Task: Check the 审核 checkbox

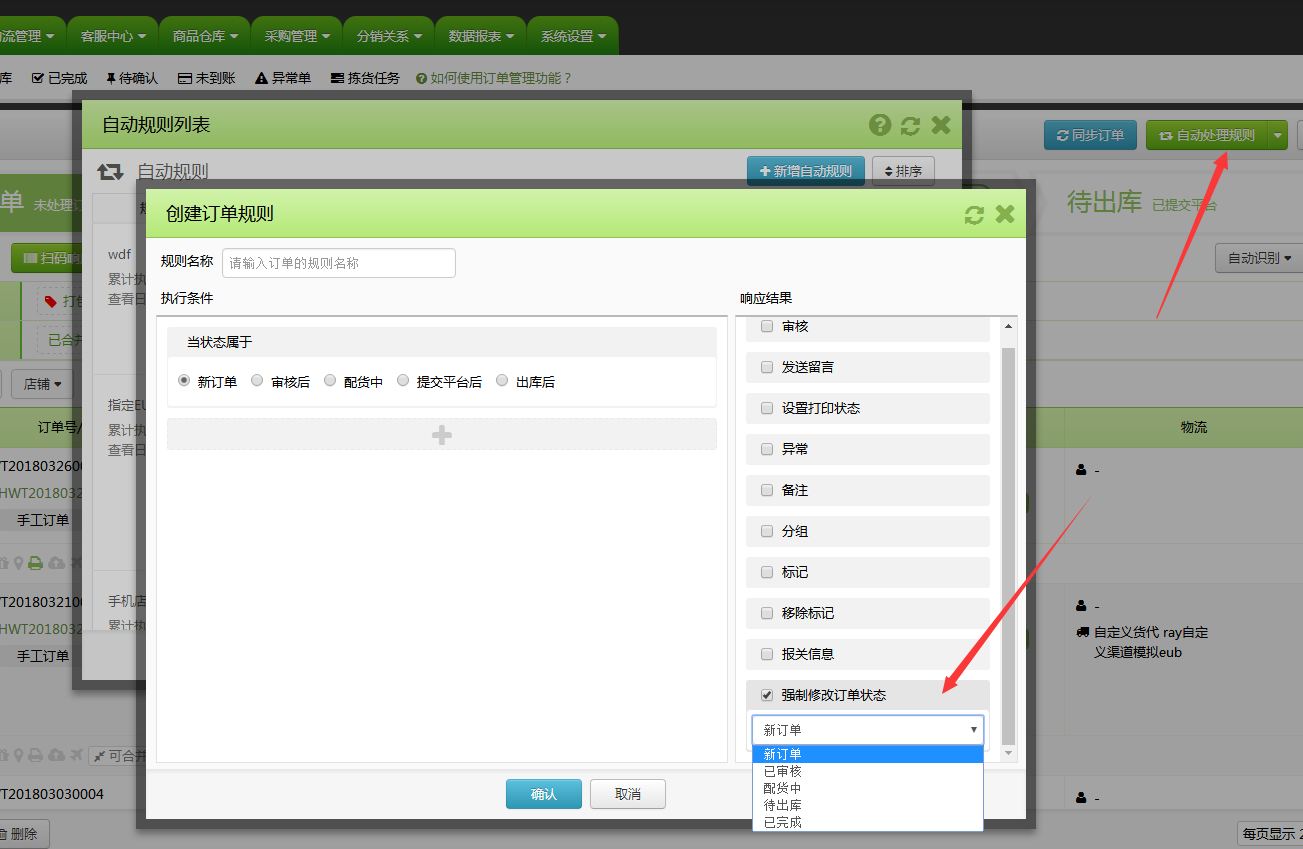Action: click(x=767, y=326)
